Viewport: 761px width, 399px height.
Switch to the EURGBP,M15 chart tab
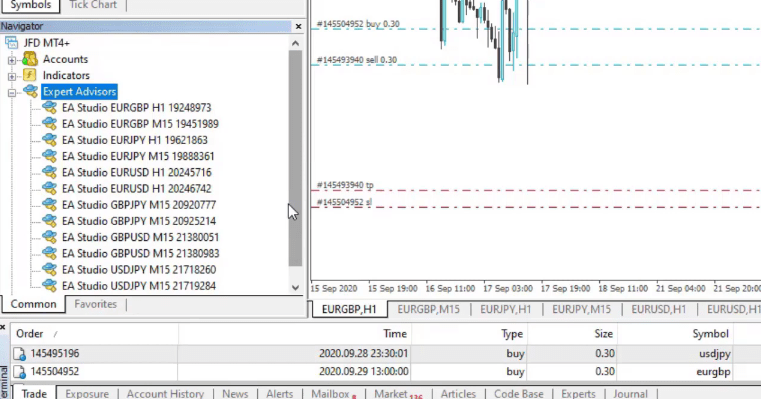click(429, 309)
